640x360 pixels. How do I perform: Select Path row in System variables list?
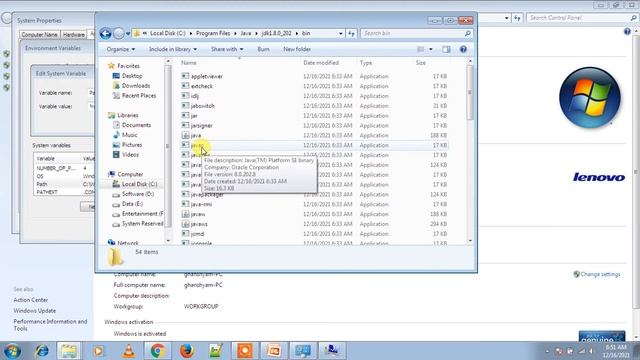[x=64, y=184]
